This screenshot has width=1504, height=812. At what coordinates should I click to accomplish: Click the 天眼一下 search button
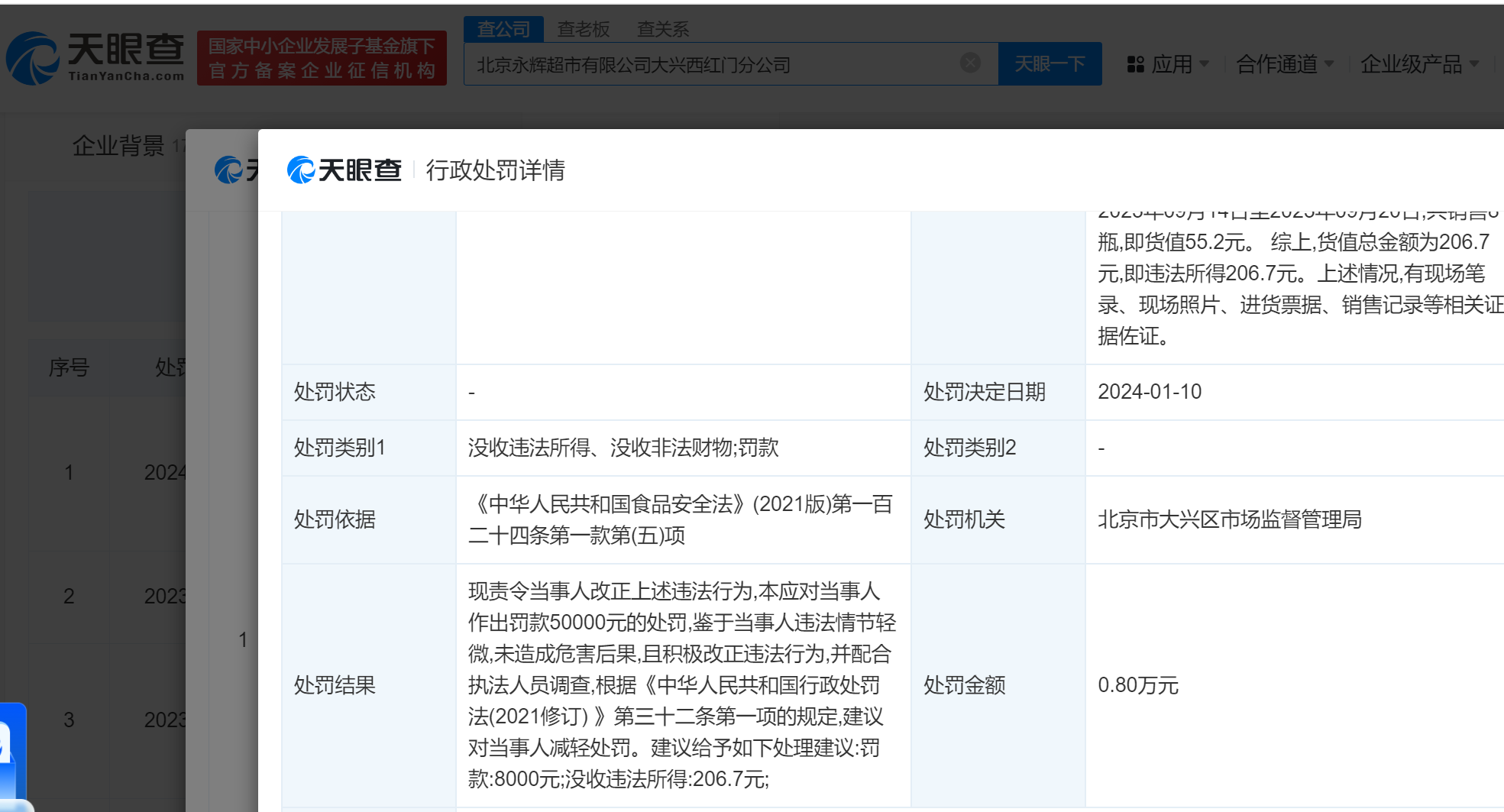click(1050, 63)
